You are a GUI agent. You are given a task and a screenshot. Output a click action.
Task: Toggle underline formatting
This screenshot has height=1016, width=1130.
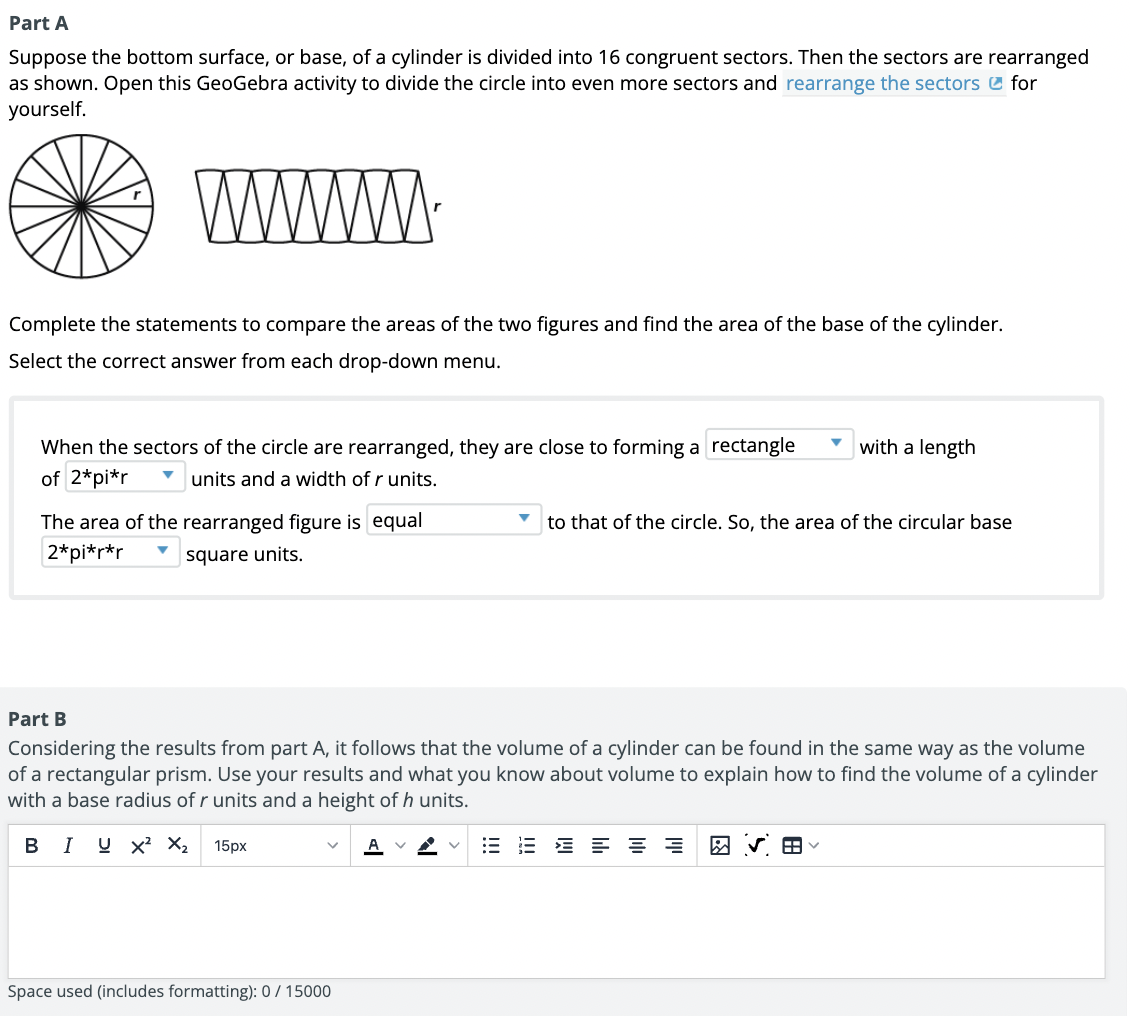click(x=103, y=845)
